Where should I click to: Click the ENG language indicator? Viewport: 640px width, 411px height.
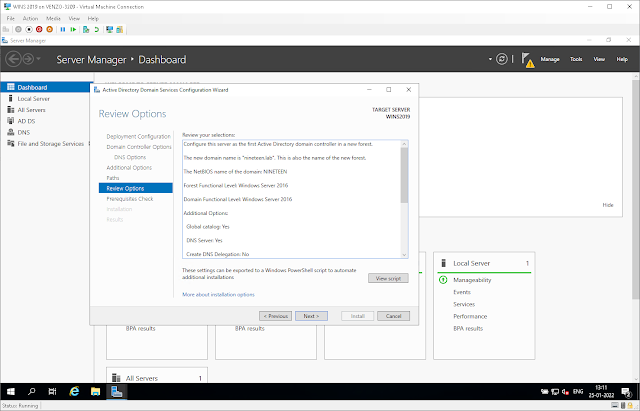tap(578, 391)
